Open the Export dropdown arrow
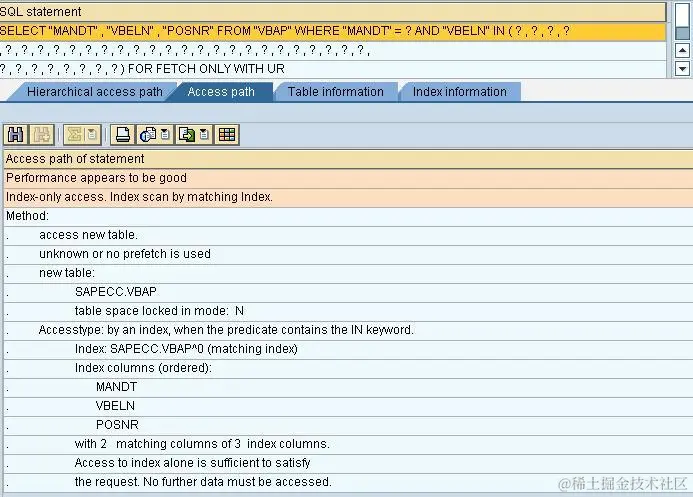693x497 pixels. click(204, 135)
